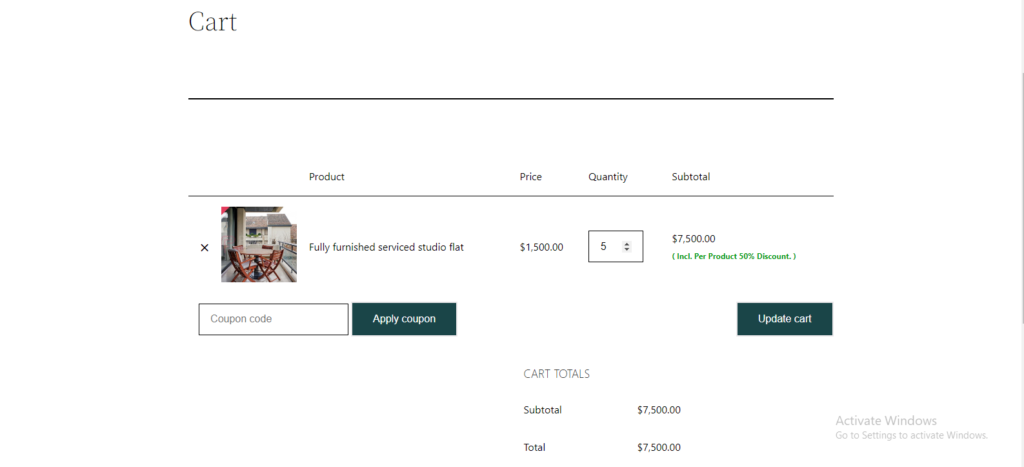The width and height of the screenshot is (1024, 467).
Task: Click the Subtotal column header
Action: pos(691,176)
